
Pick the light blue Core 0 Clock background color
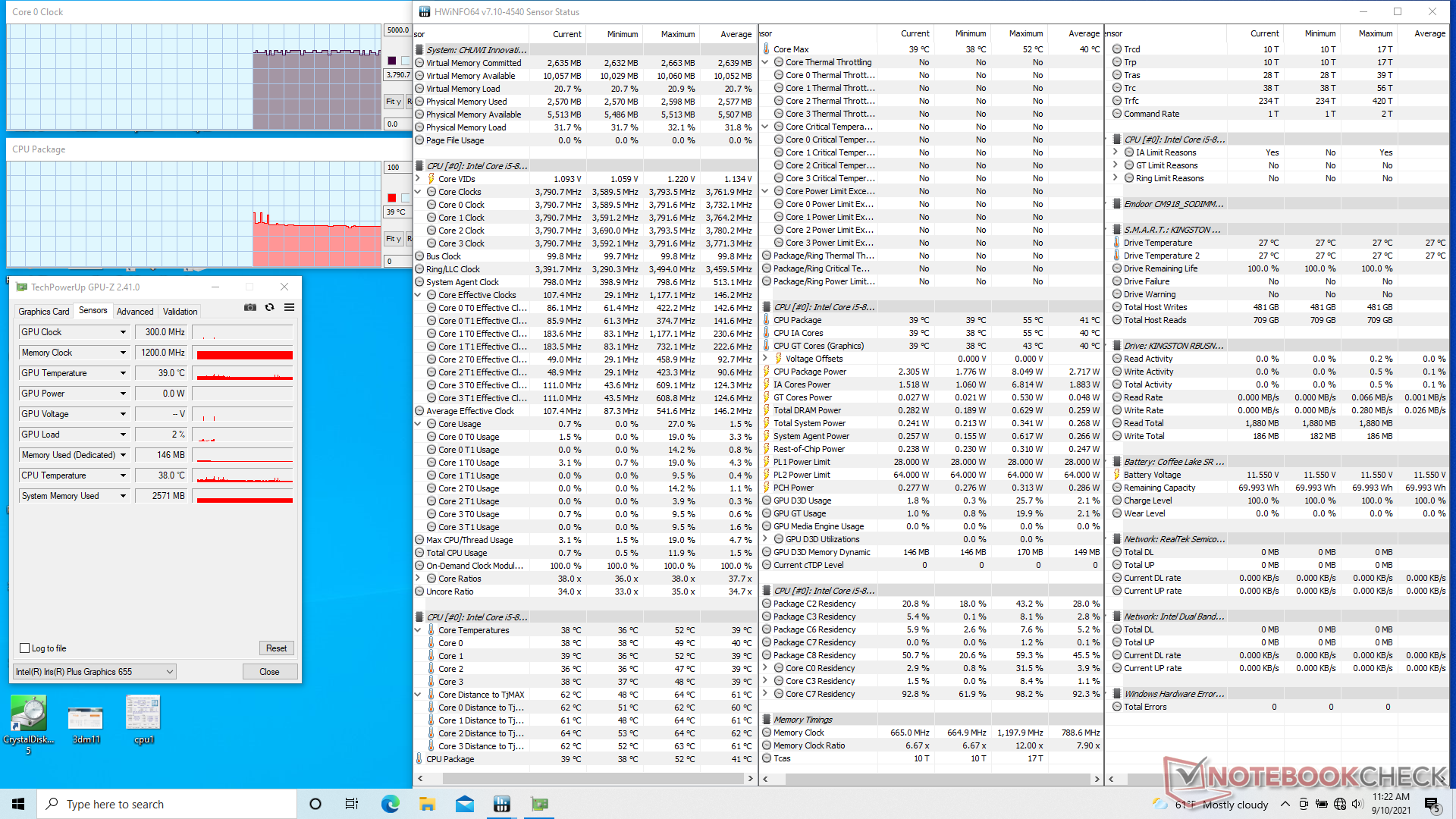(x=406, y=61)
